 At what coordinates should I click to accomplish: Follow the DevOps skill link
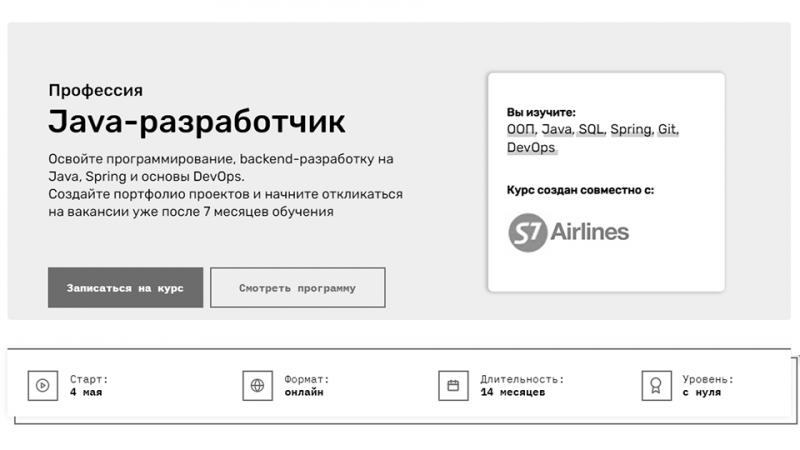pyautogui.click(x=530, y=148)
